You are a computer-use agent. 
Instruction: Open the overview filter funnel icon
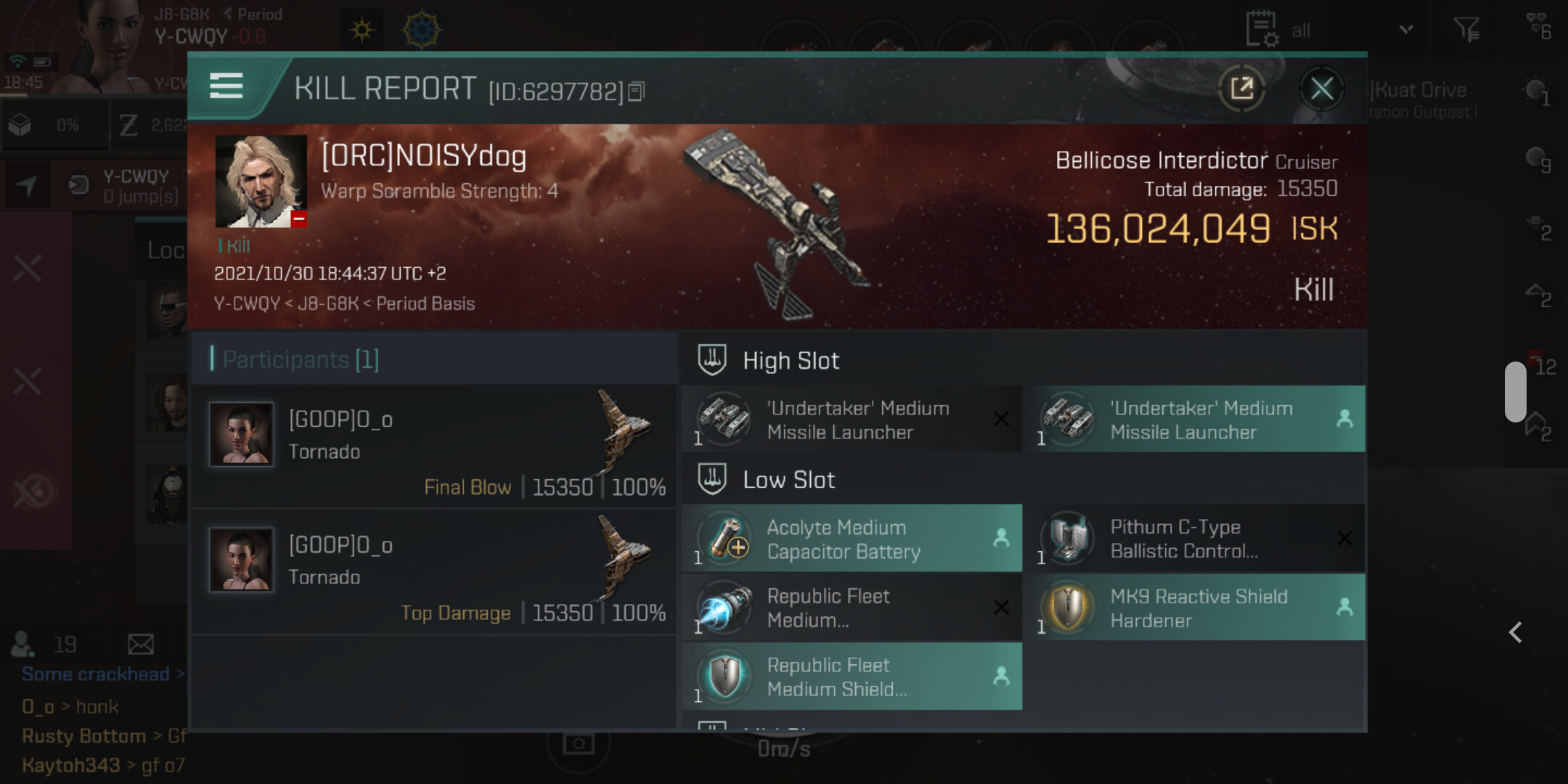pyautogui.click(x=1466, y=30)
